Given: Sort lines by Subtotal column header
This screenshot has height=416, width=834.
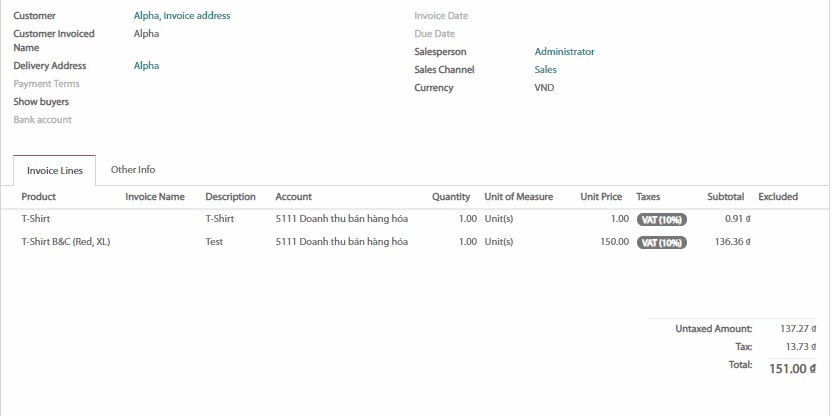Looking at the screenshot, I should (725, 197).
